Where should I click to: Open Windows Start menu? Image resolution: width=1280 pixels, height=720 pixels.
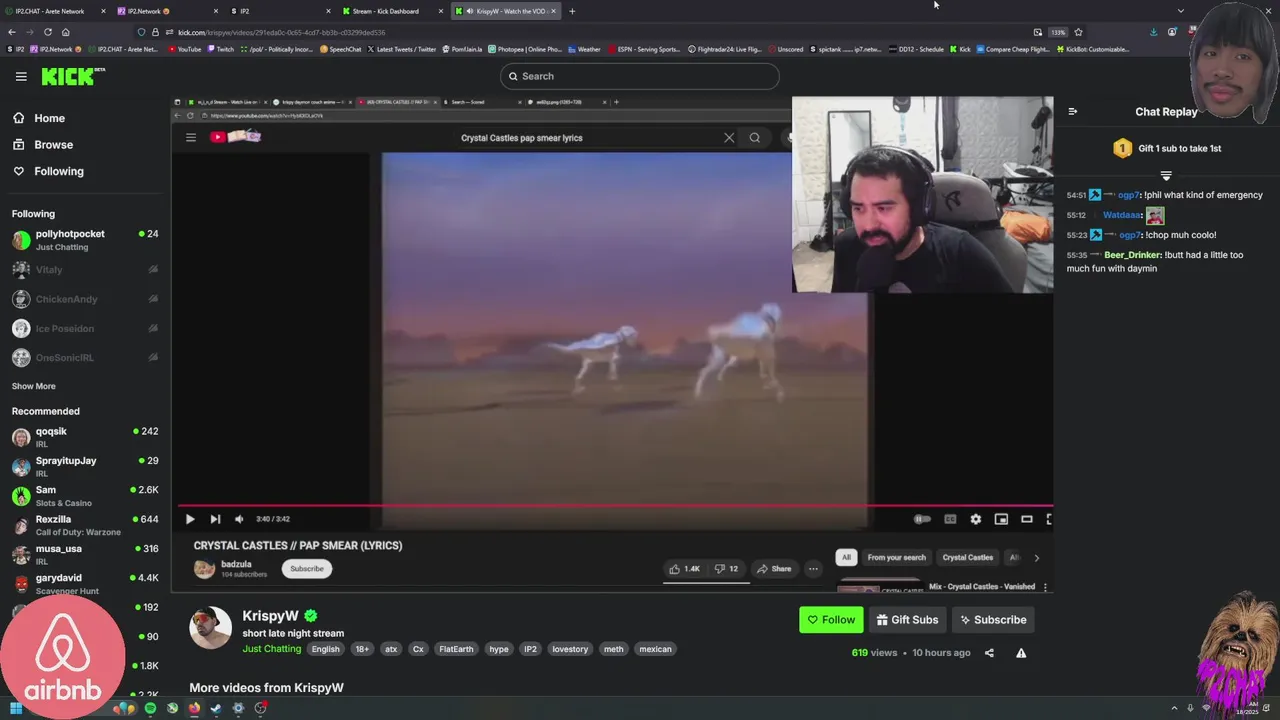[x=16, y=709]
